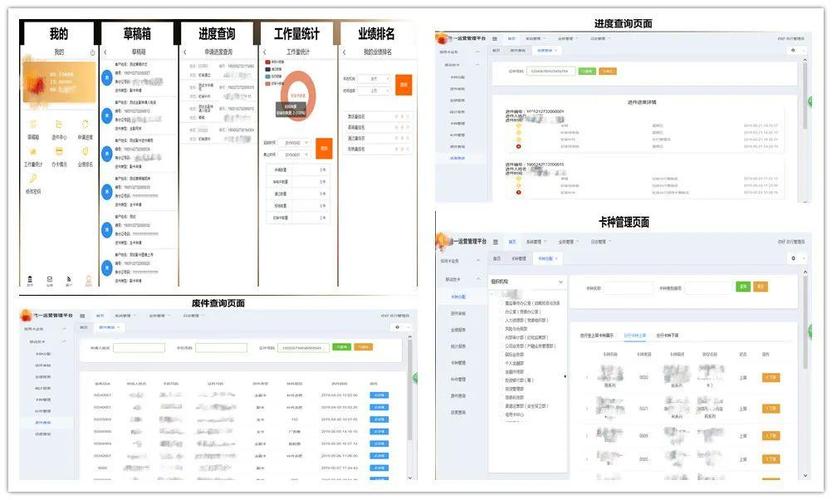Click green search button in 卡种管理页面
Image resolution: width=832 pixels, height=500 pixels.
743,287
